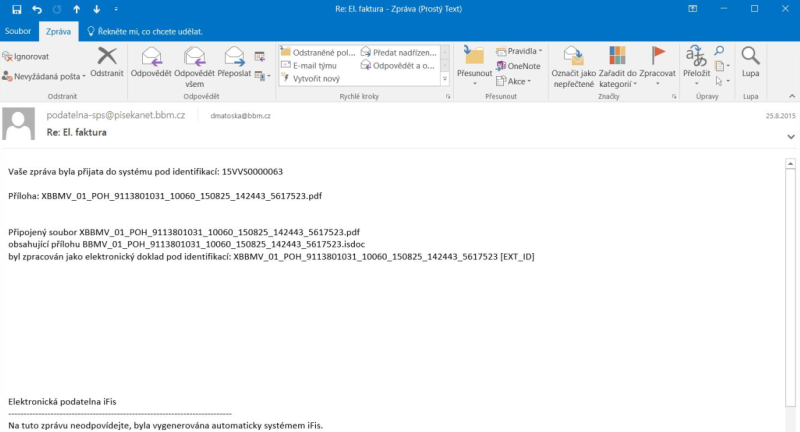Click the meeting reply icon
Viewport: 800px width, 432px height.
click(x=260, y=56)
